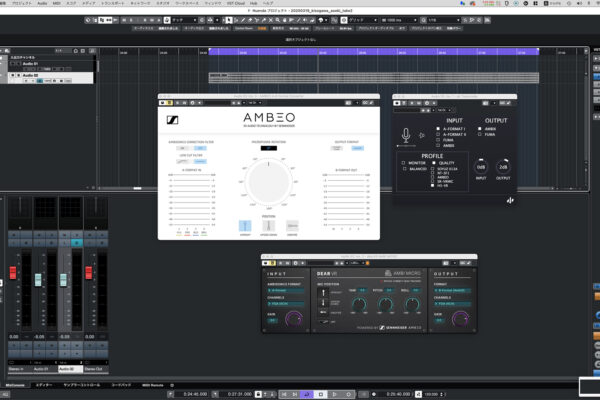Click the waveform logo at plugin bottom right
Screen dimensions: 600x400
click(x=510, y=200)
